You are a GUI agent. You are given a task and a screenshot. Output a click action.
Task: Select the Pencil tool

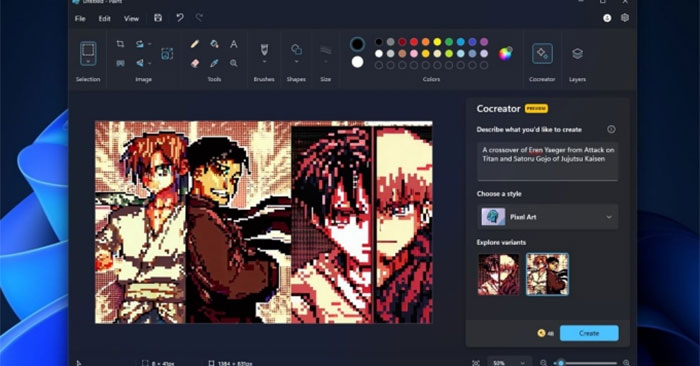point(195,44)
